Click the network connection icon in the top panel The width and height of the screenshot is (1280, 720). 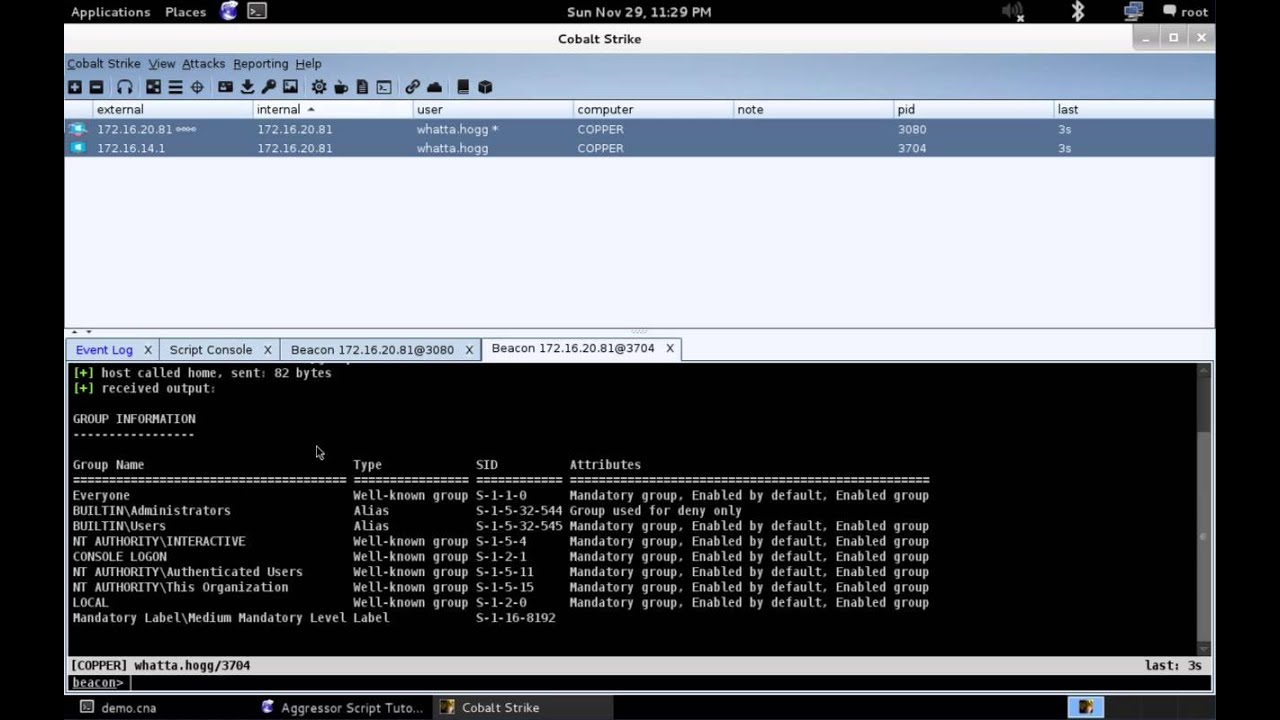click(x=1133, y=12)
